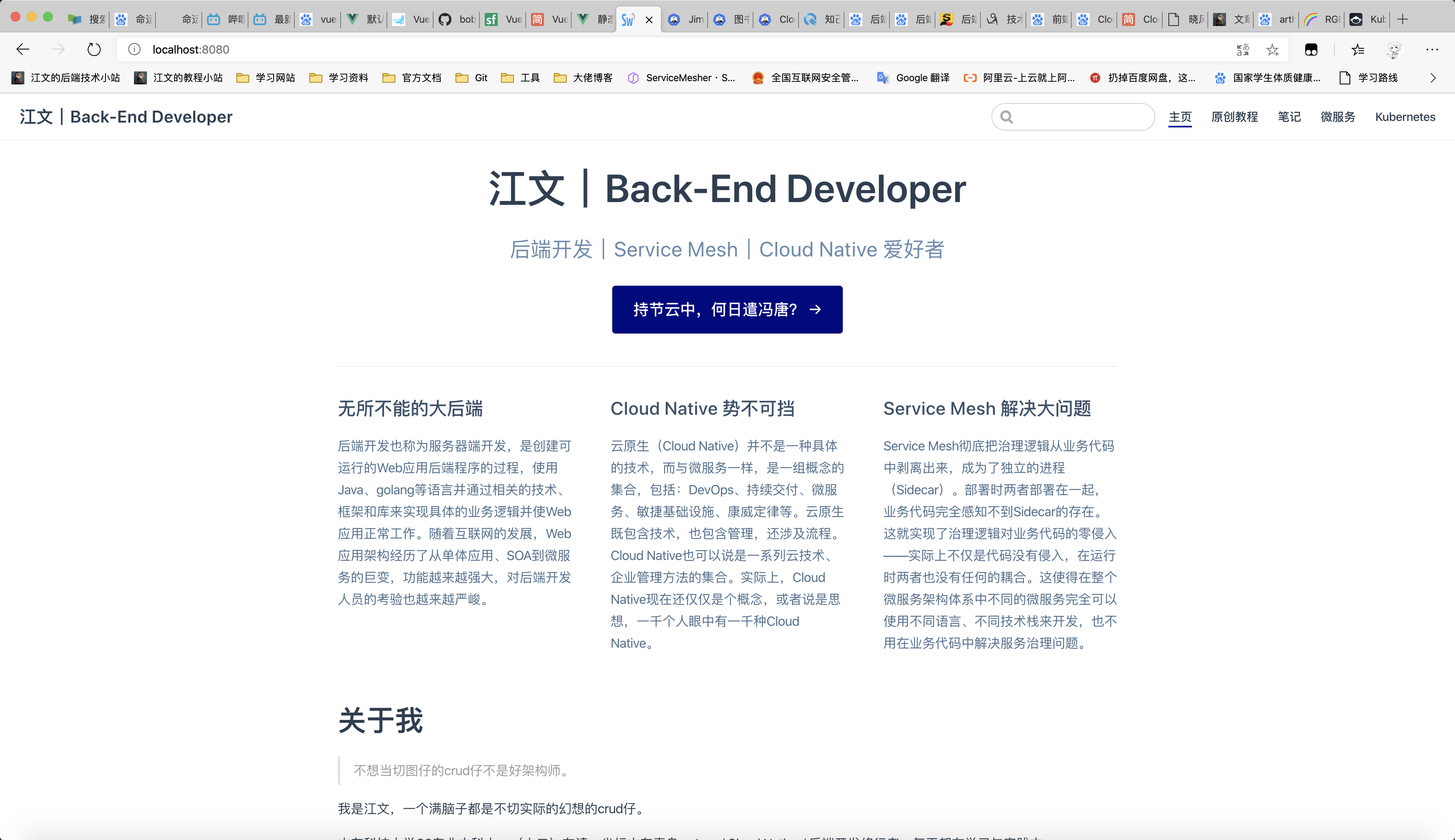Image resolution: width=1455 pixels, height=840 pixels.
Task: Bookmark this page with star icon
Action: pyautogui.click(x=1272, y=50)
